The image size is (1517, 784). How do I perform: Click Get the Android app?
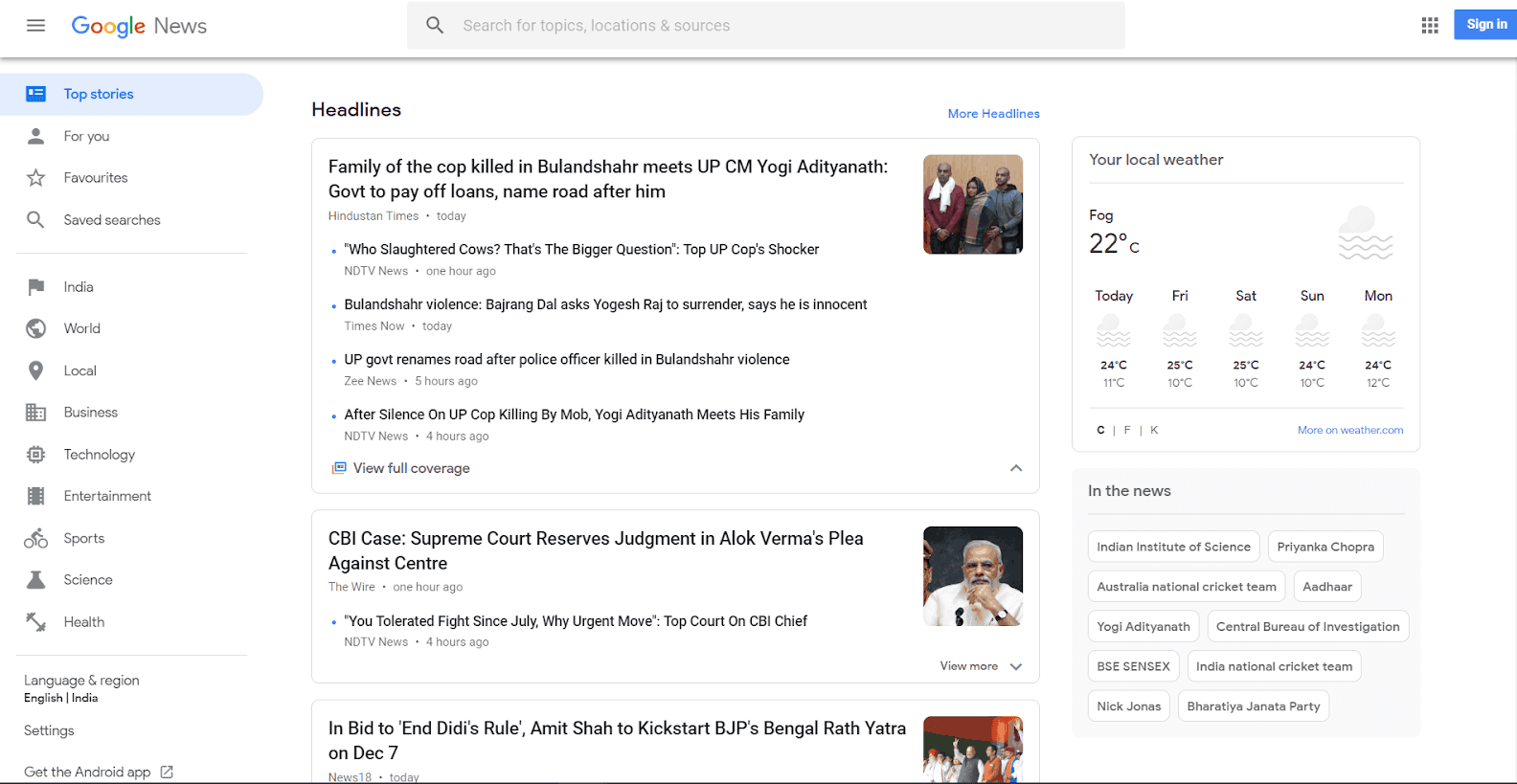coord(87,772)
